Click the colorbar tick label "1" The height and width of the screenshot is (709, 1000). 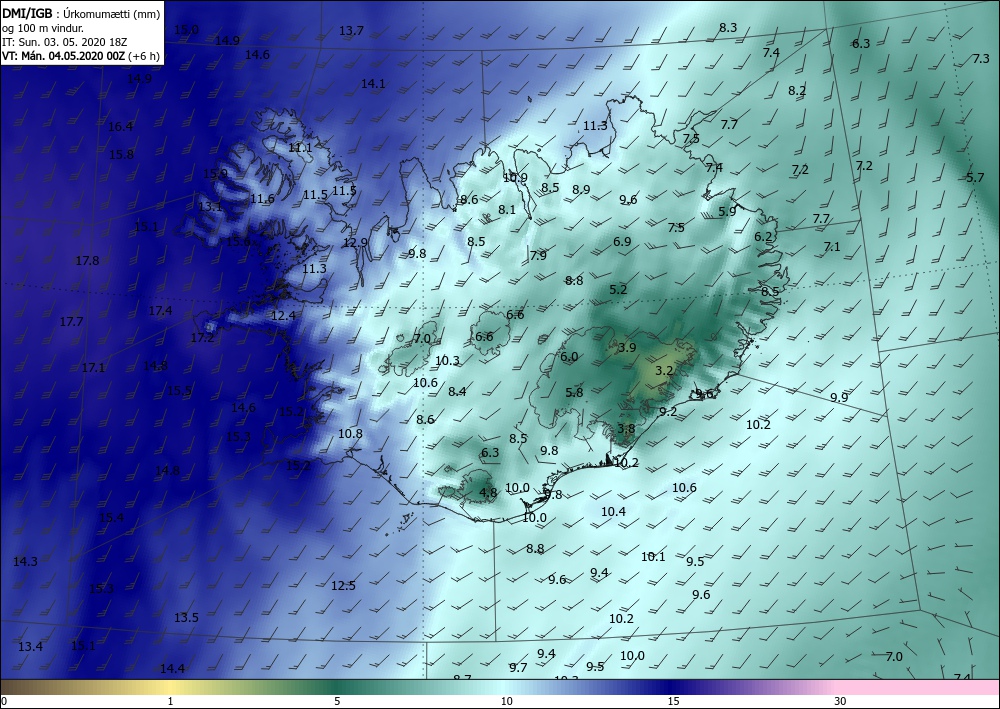[170, 701]
